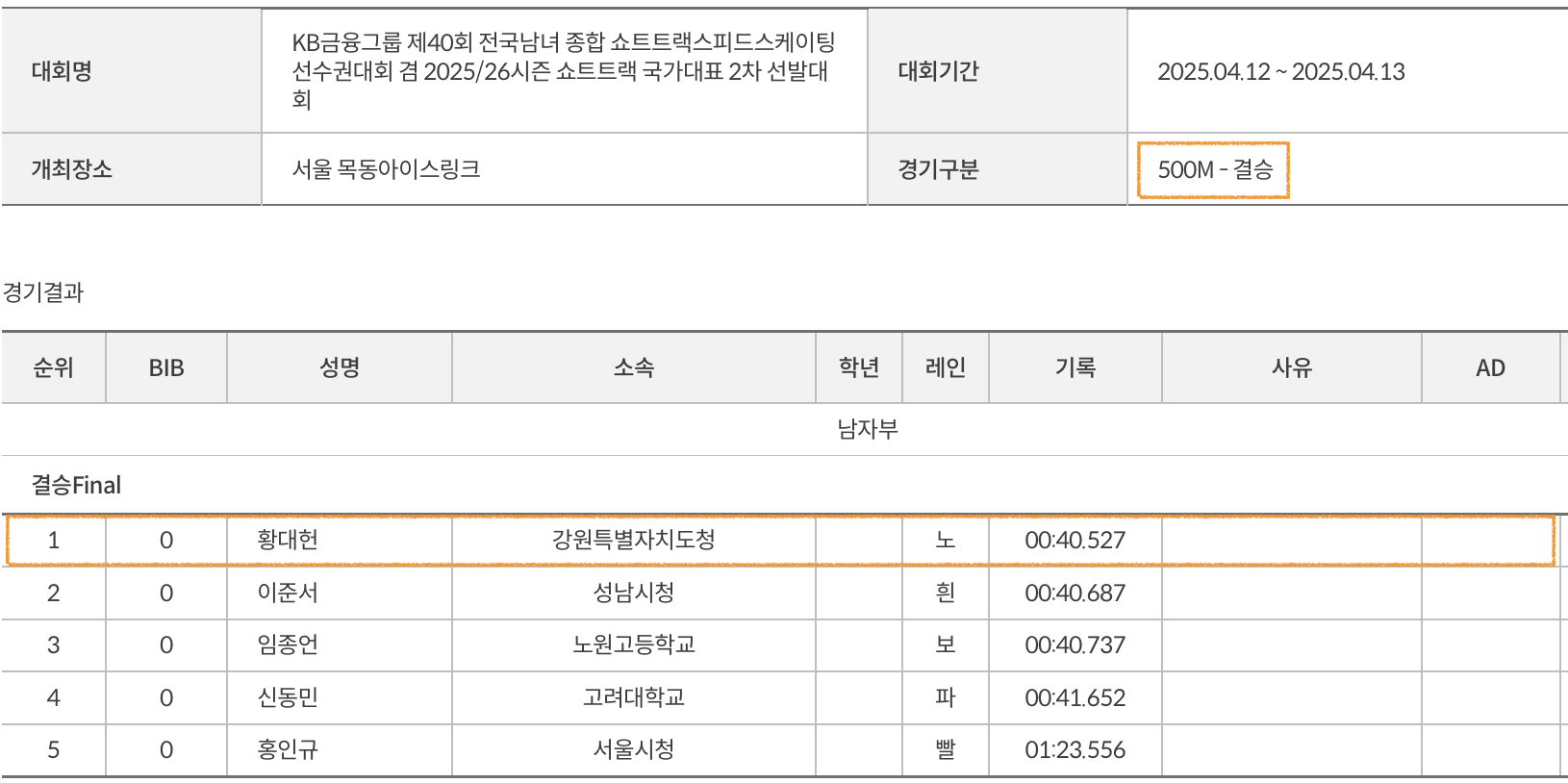Click the 기록 column header
This screenshot has height=783, width=1568.
click(1075, 368)
